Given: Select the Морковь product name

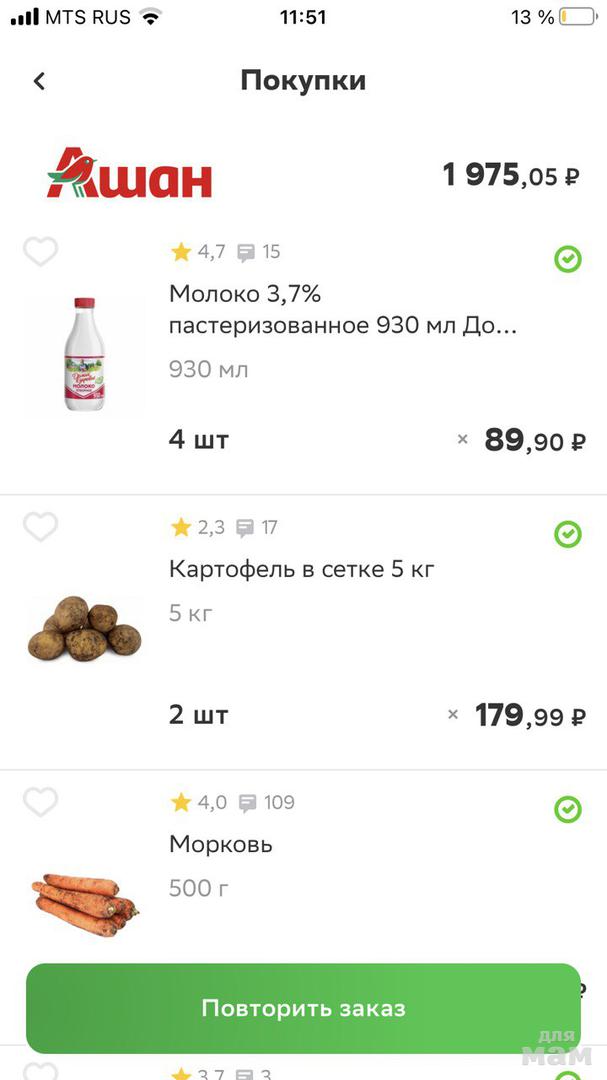Looking at the screenshot, I should (x=221, y=845).
